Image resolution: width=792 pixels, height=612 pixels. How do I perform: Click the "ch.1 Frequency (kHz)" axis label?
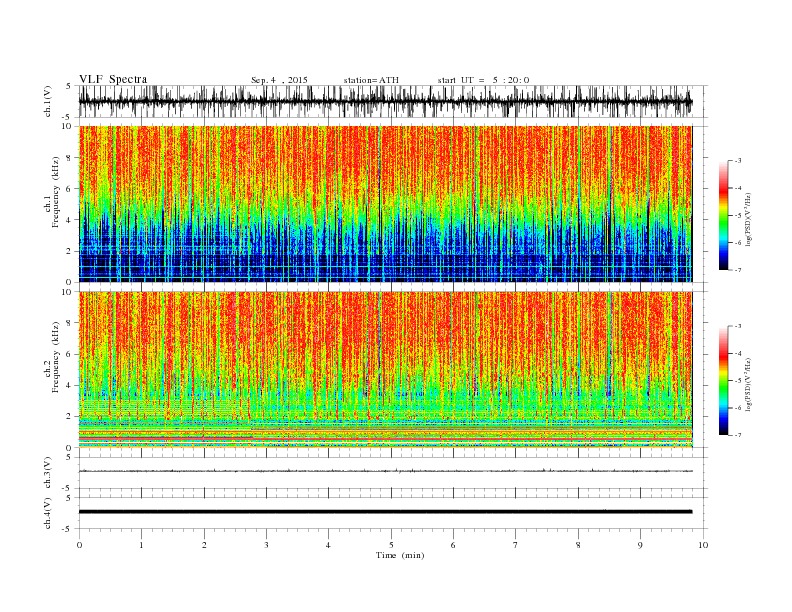52,192
